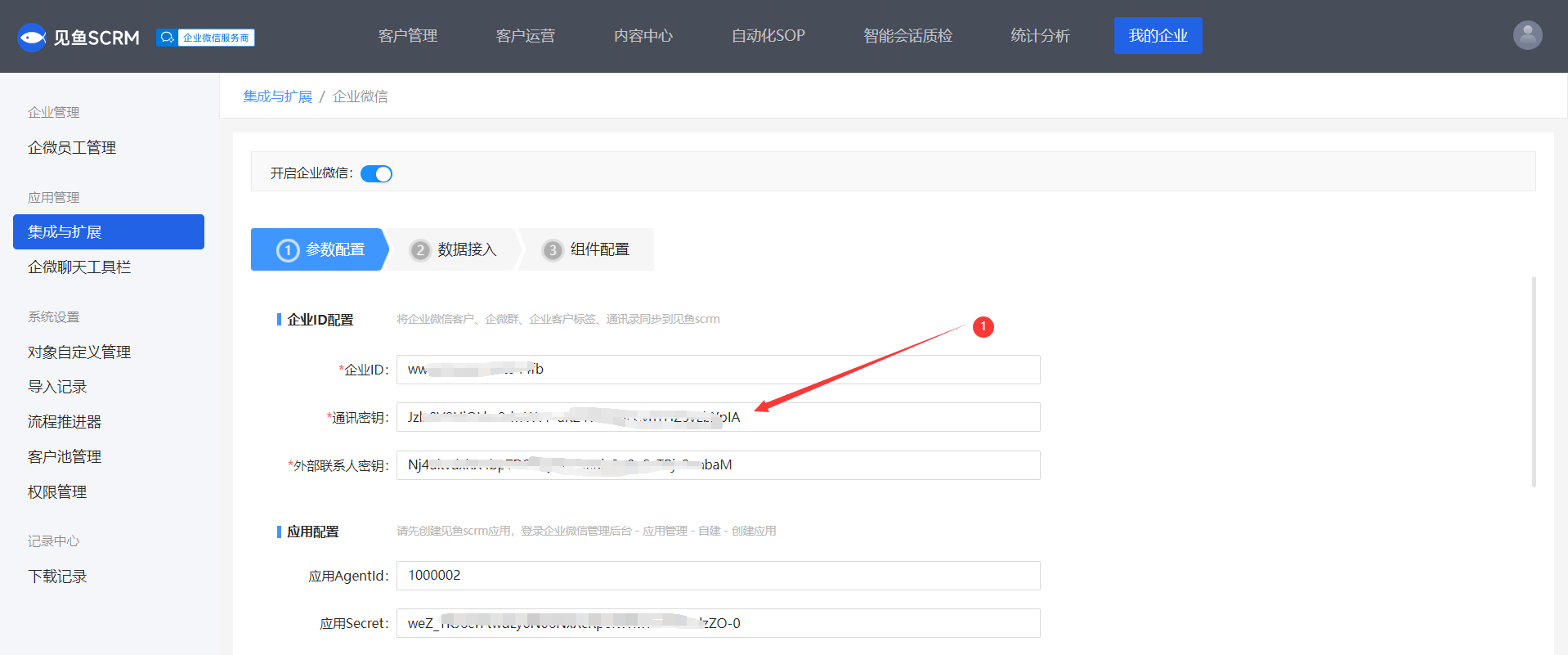
Task: Click the 企业ID input field
Action: (x=718, y=370)
